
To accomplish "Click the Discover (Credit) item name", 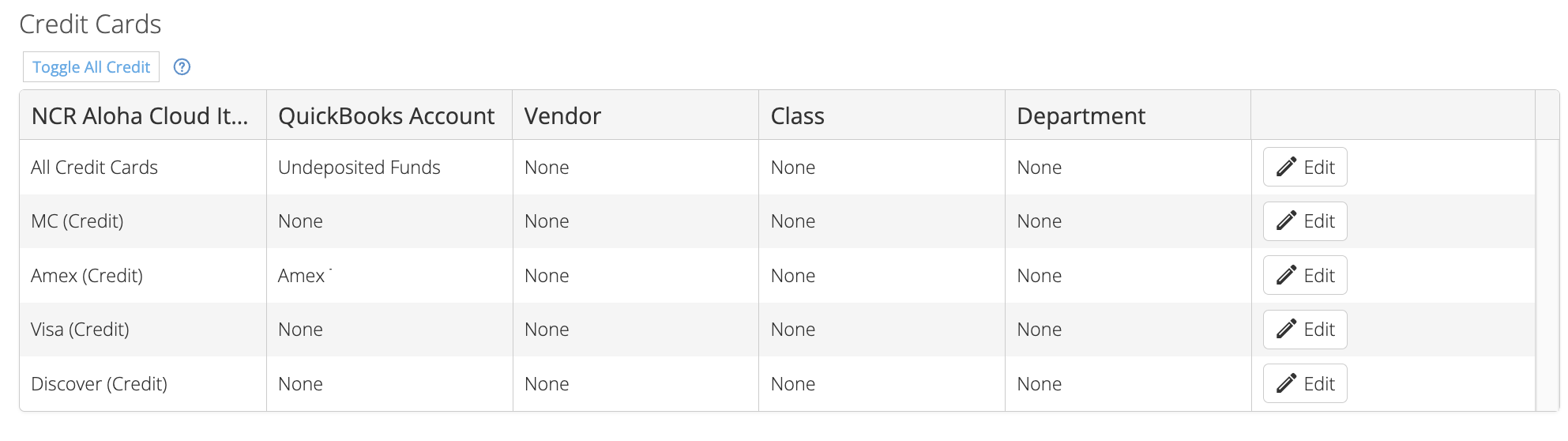I will (99, 384).
